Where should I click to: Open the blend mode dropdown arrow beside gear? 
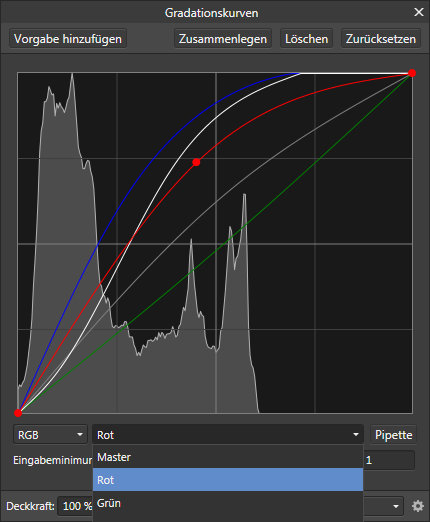click(x=396, y=506)
